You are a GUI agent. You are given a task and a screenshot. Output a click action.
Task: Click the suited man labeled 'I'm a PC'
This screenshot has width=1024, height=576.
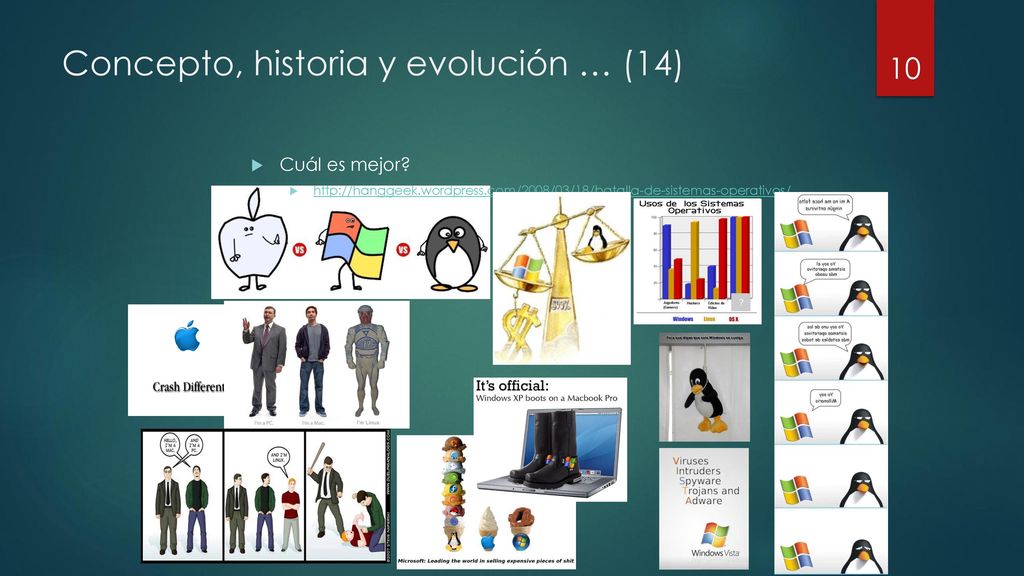(x=264, y=361)
